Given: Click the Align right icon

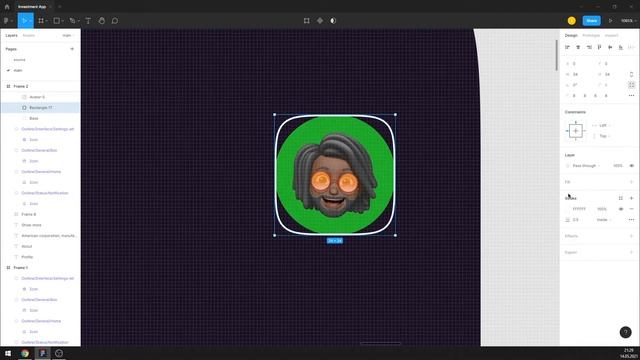Looking at the screenshot, I should 589,47.
